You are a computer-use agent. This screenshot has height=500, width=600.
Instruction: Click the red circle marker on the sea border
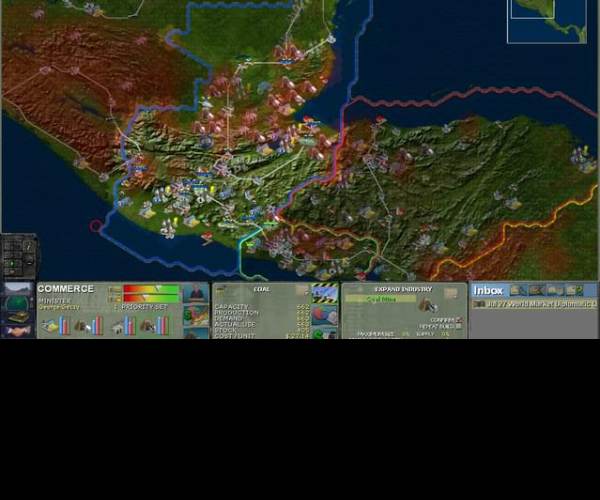[x=96, y=226]
